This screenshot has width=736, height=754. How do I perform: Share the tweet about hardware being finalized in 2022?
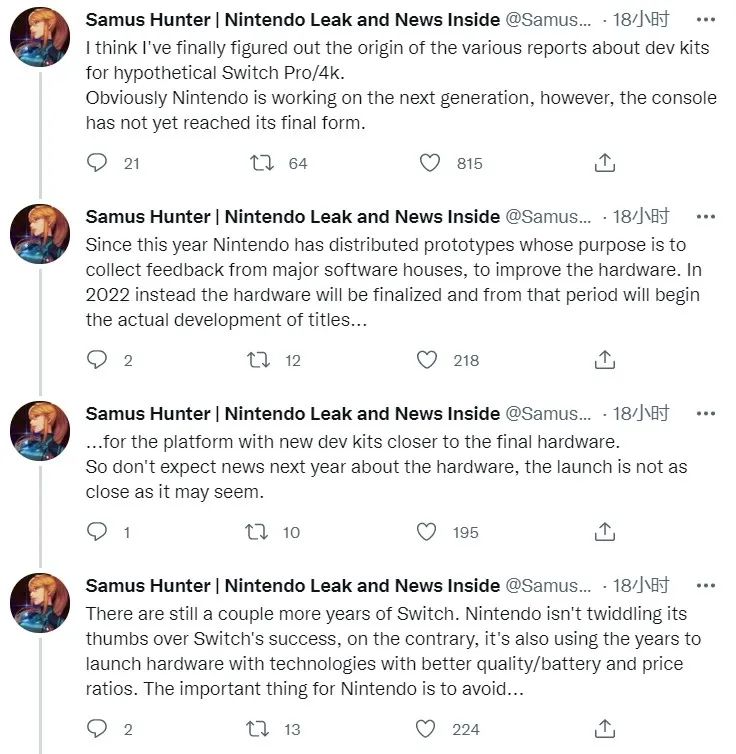[604, 360]
